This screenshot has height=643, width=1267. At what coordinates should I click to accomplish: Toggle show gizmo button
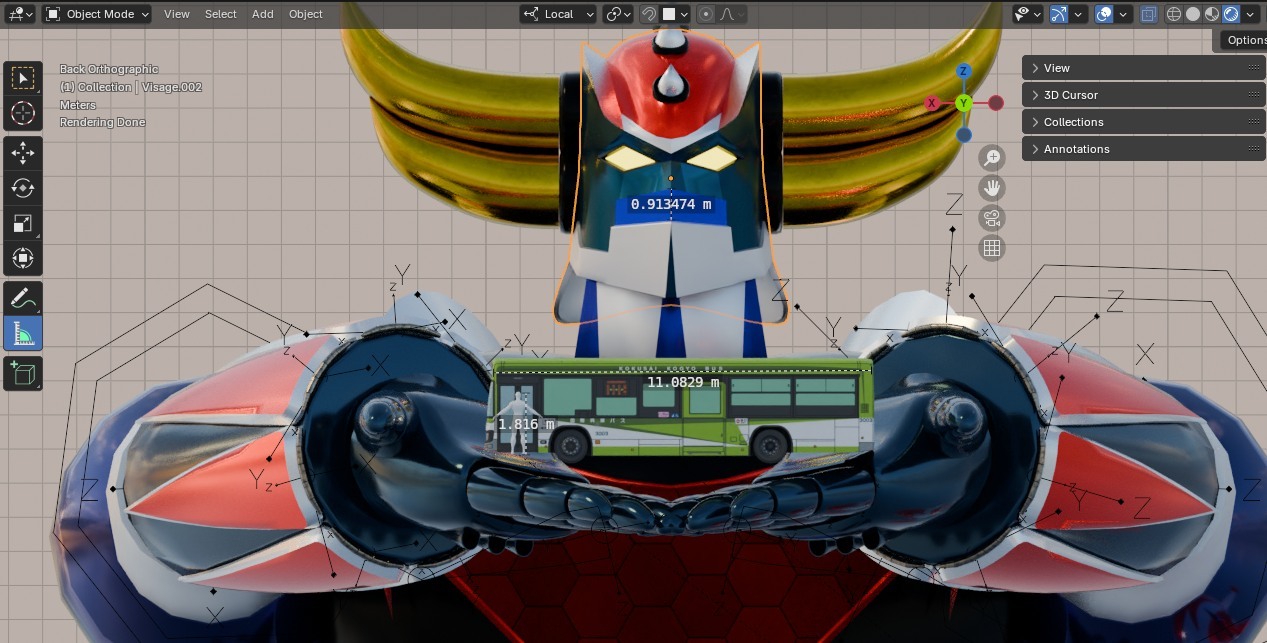1058,14
